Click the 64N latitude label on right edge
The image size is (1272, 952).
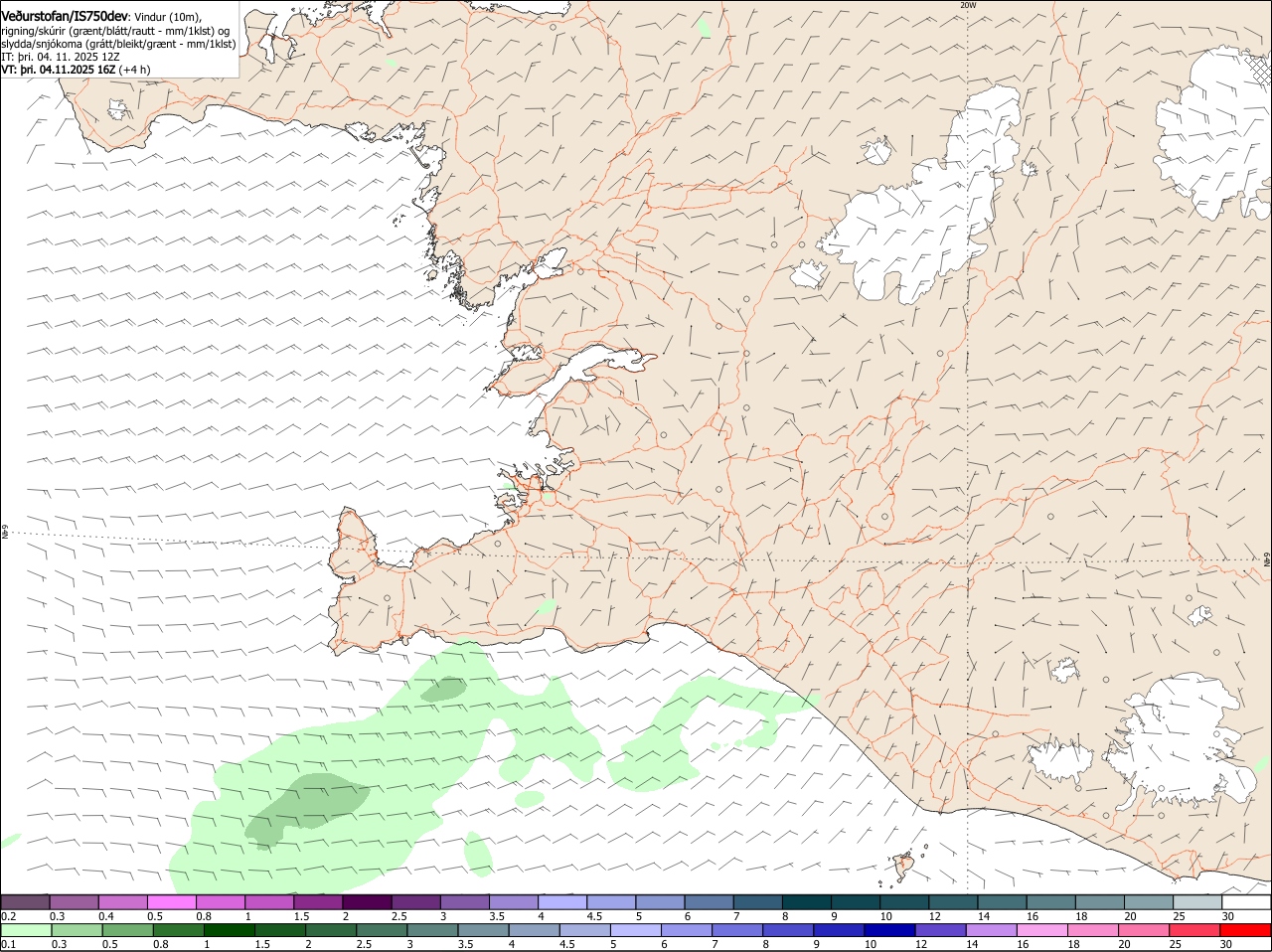(1267, 561)
